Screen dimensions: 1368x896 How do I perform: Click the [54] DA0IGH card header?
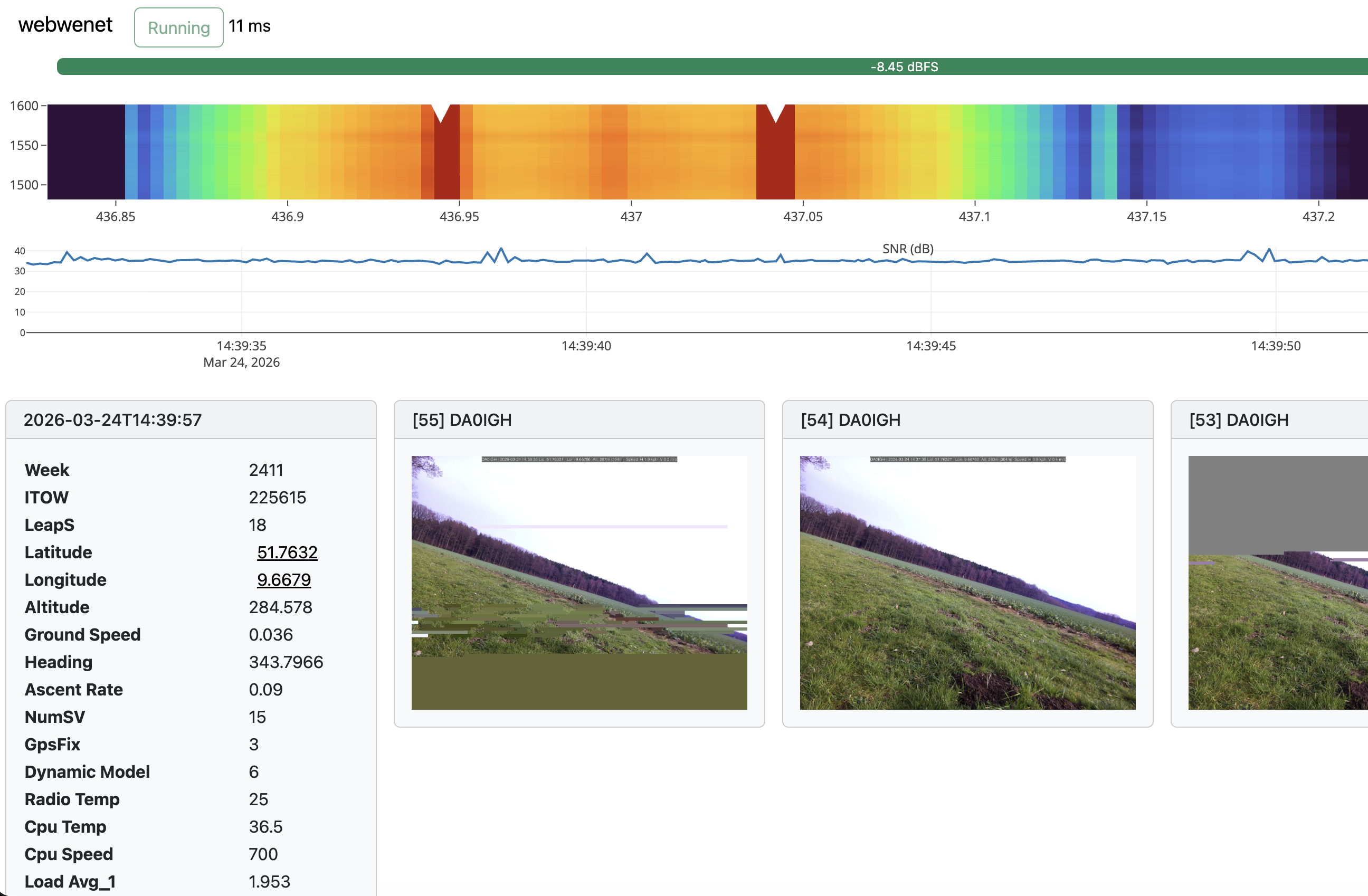click(x=850, y=420)
